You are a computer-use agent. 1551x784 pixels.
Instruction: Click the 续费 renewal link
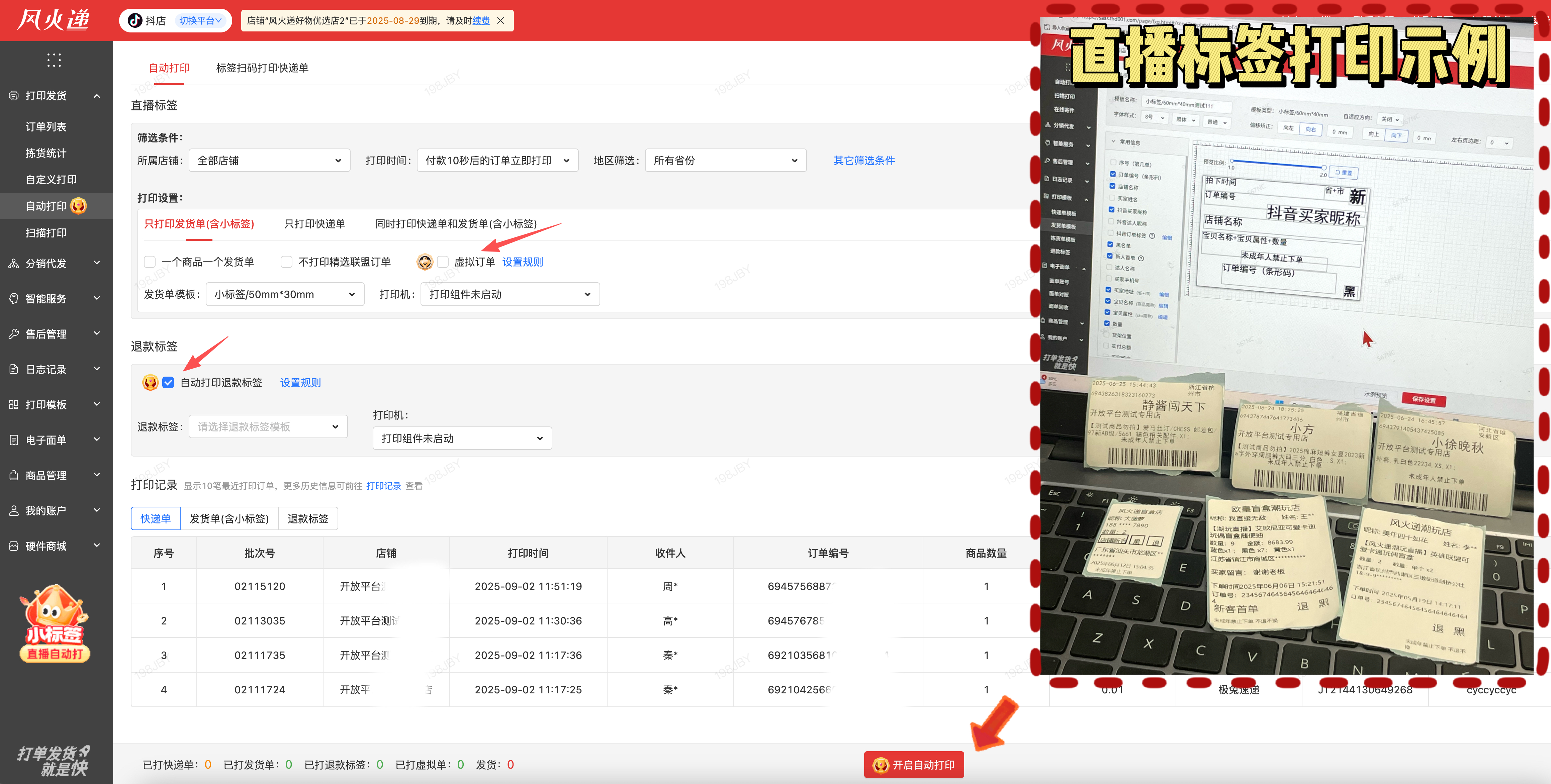point(481,20)
